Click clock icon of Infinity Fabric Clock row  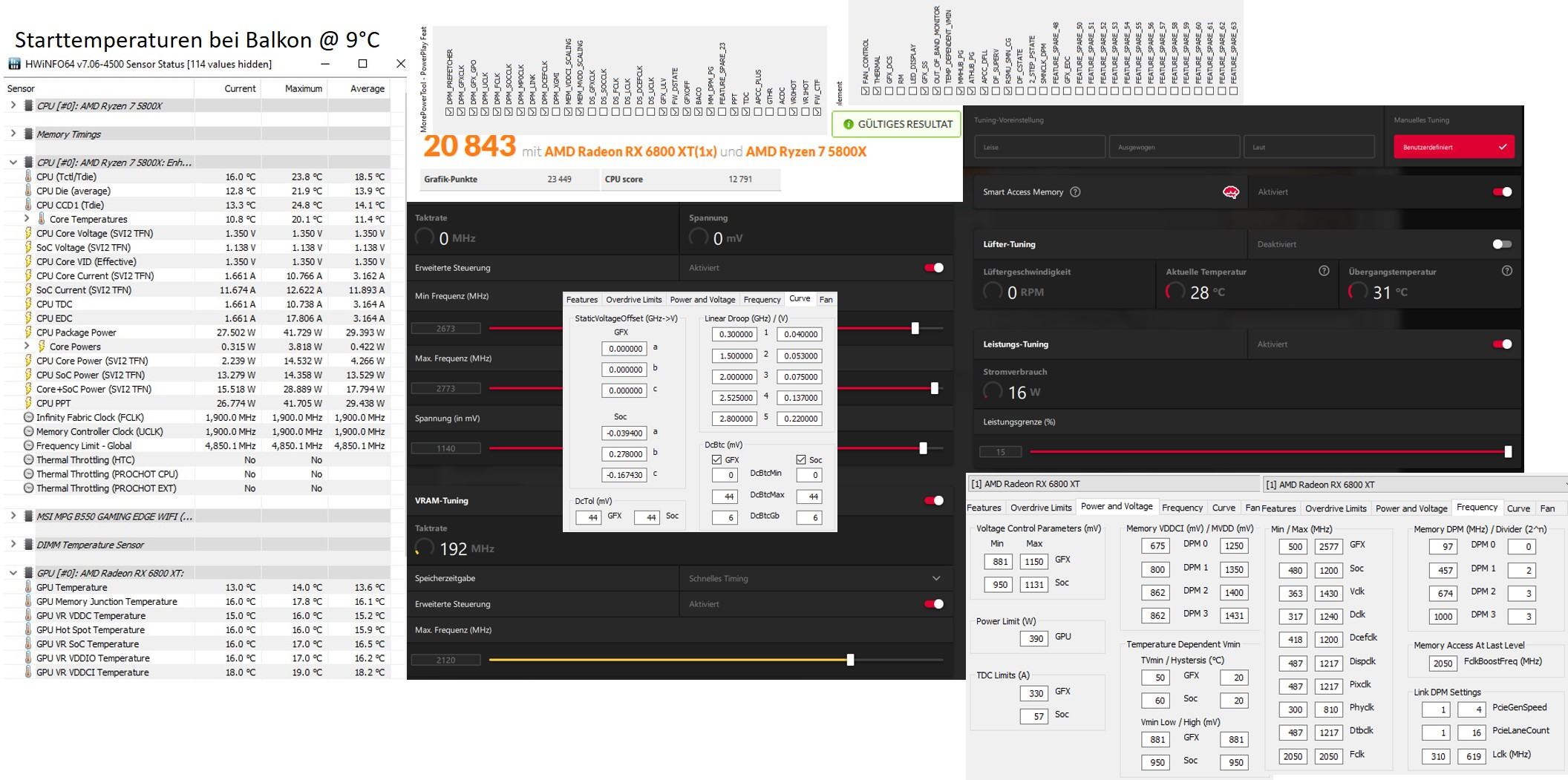28,417
